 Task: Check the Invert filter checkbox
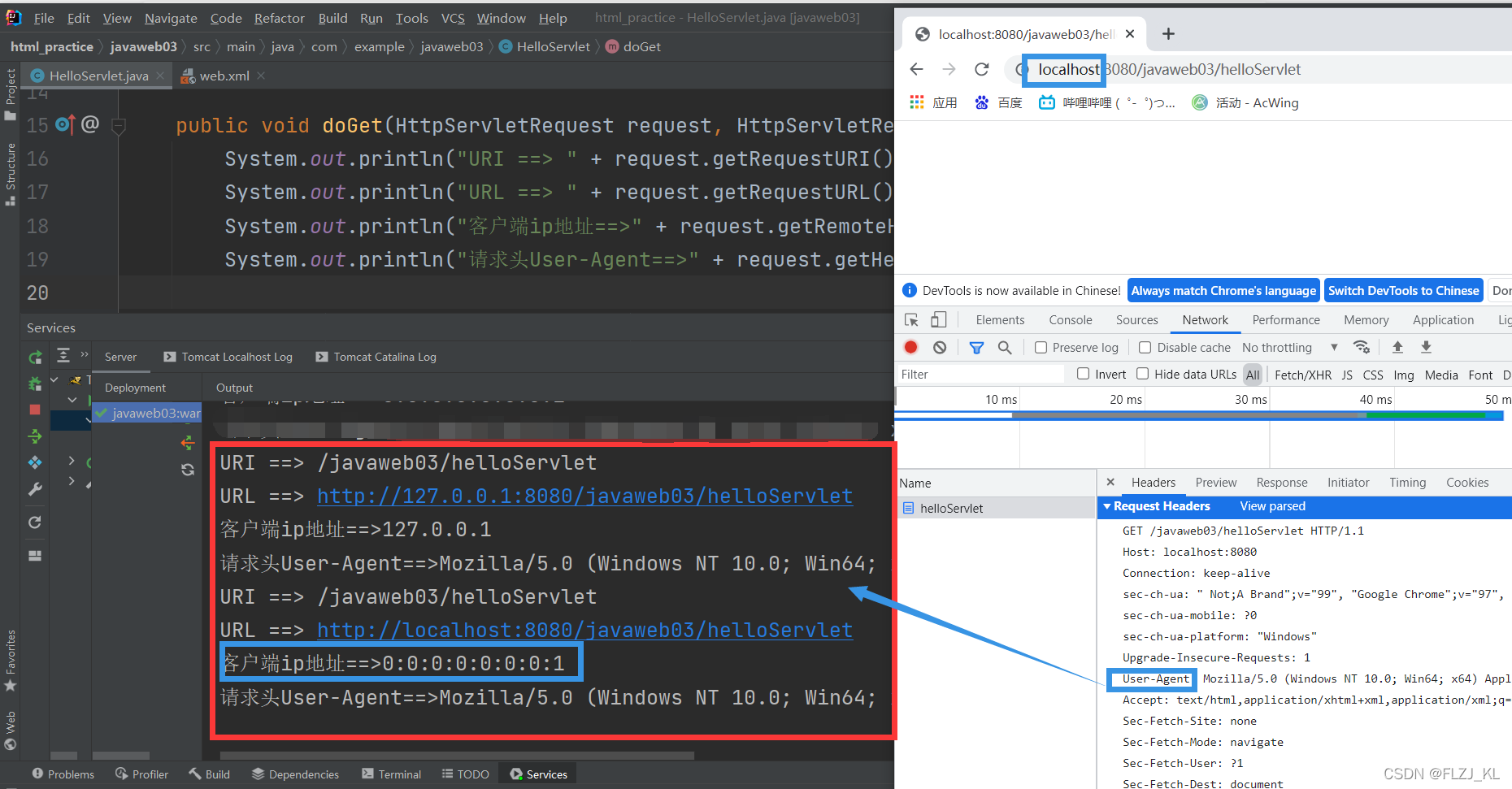(x=1083, y=374)
